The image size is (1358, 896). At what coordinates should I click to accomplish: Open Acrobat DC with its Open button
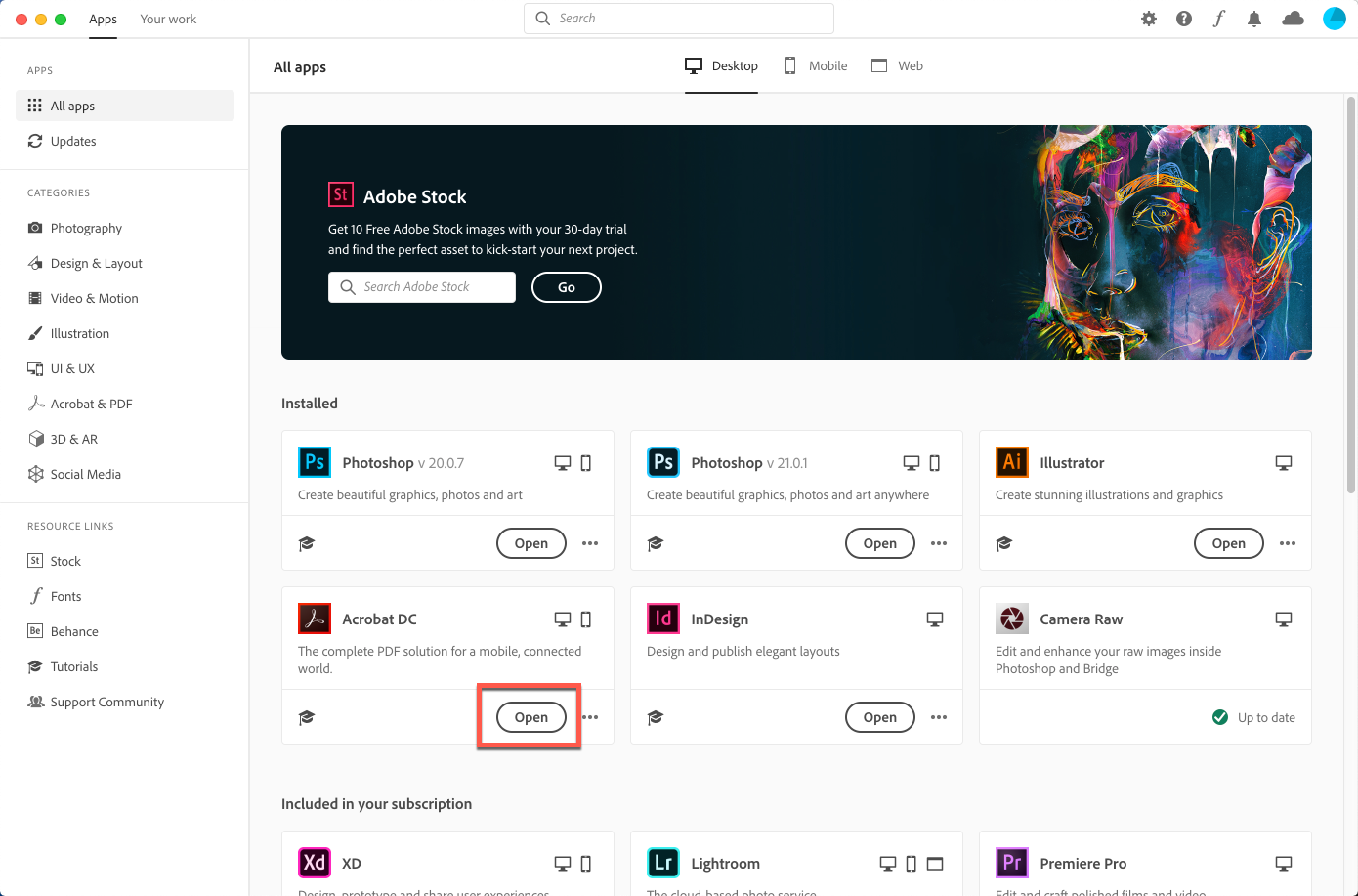[531, 717]
